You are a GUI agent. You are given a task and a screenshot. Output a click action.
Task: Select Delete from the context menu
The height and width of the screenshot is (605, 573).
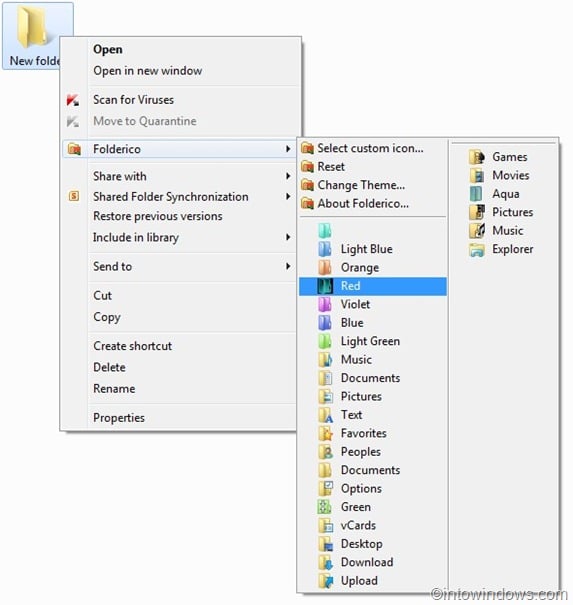pyautogui.click(x=110, y=367)
